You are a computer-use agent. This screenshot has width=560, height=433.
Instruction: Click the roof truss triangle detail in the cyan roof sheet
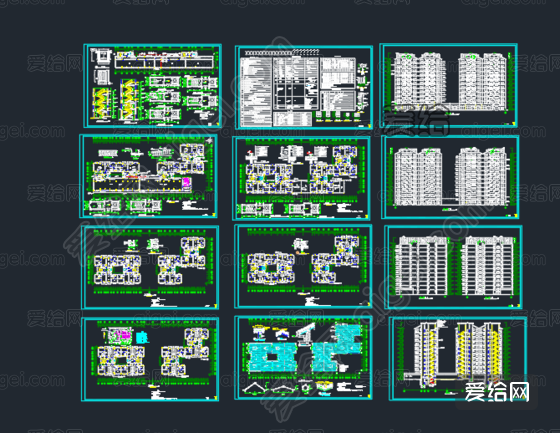[x=254, y=388]
